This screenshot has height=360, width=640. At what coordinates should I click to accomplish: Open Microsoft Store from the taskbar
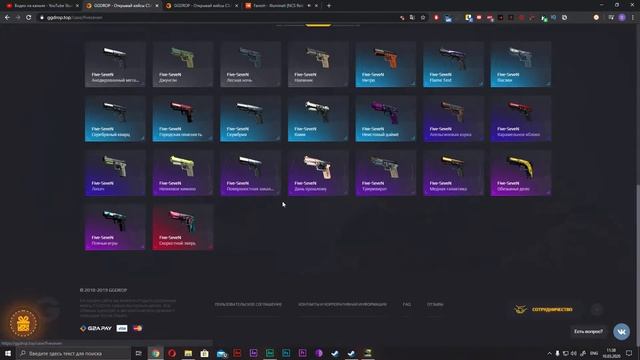204,353
